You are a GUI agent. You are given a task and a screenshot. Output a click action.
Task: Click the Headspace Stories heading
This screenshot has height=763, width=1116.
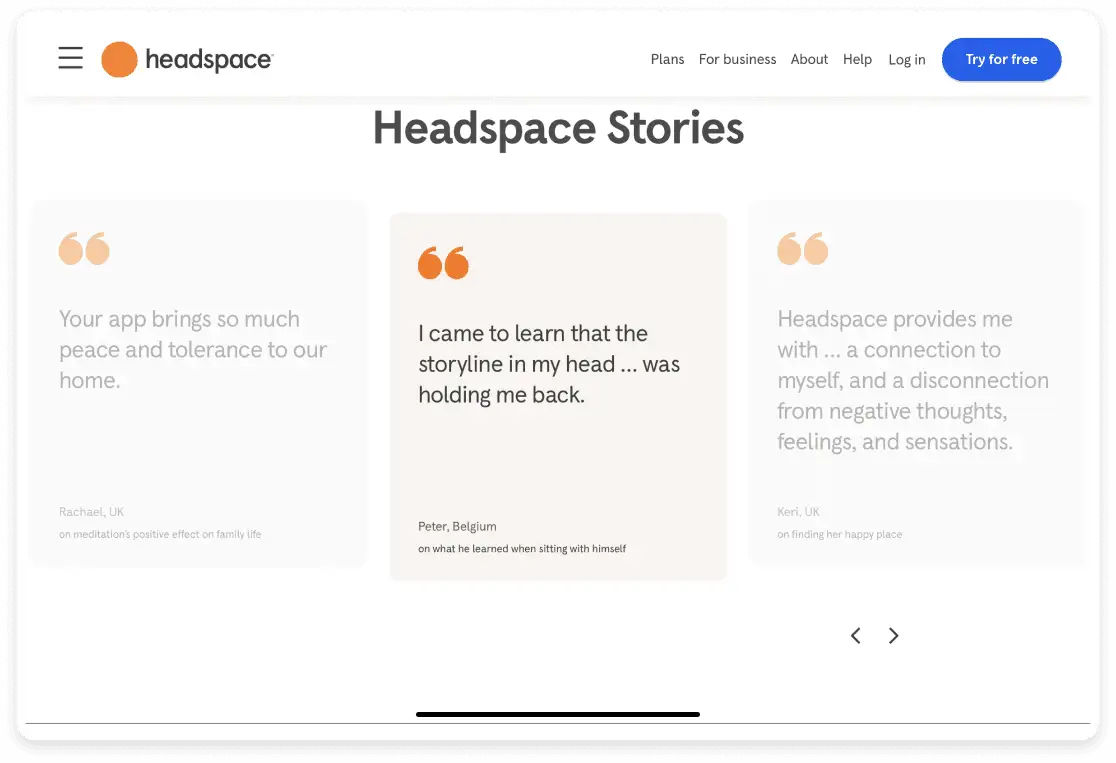(x=558, y=128)
